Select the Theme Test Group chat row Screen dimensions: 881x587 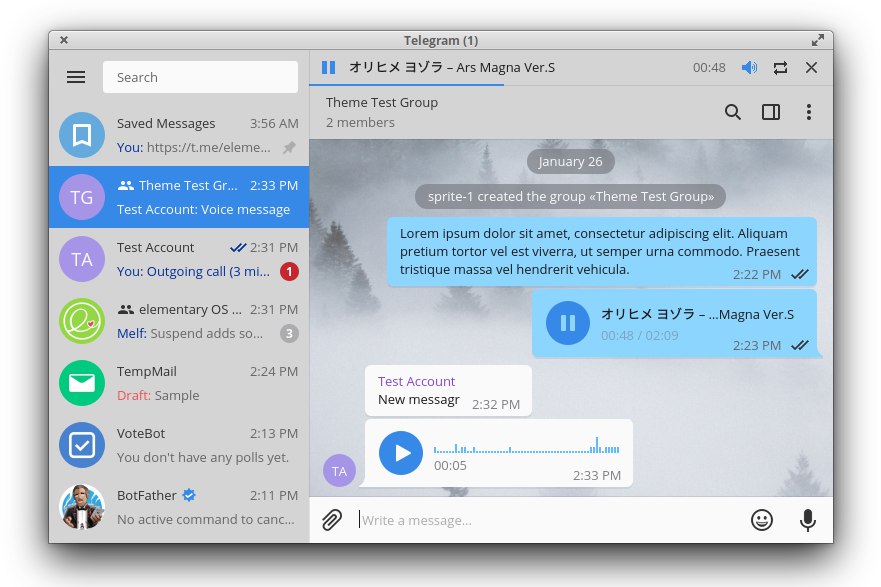(x=179, y=197)
